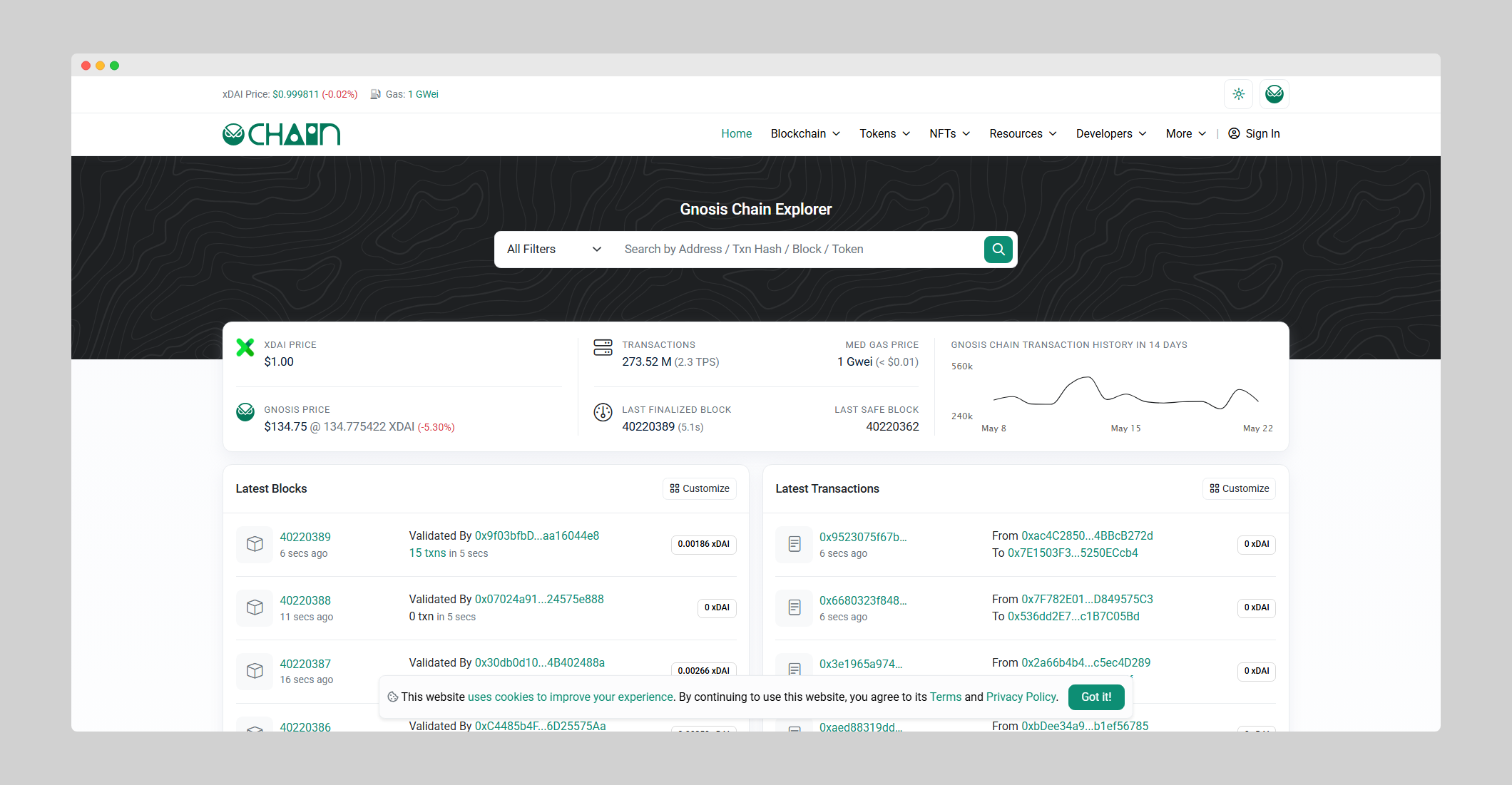The width and height of the screenshot is (1512, 785).
Task: Click the cube icon for block 40220388
Action: point(255,607)
